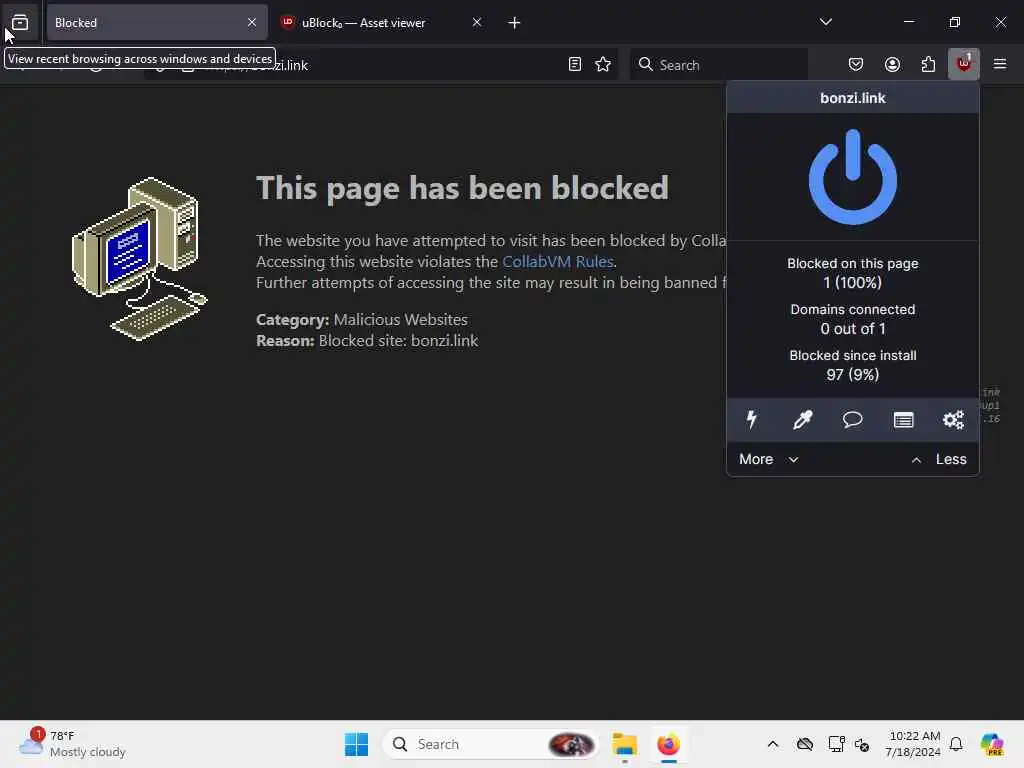Open the Windows Start menu
The height and width of the screenshot is (768, 1024).
coord(356,744)
